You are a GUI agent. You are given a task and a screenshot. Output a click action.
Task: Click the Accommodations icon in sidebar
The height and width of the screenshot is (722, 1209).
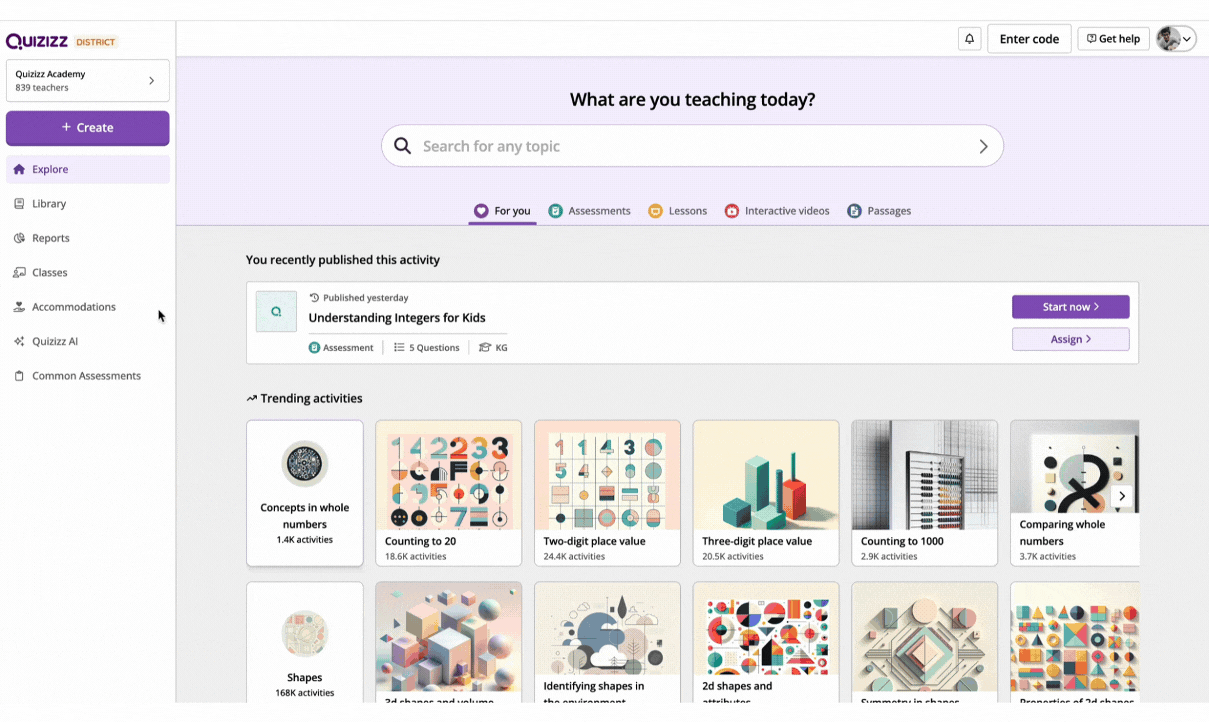click(x=19, y=307)
